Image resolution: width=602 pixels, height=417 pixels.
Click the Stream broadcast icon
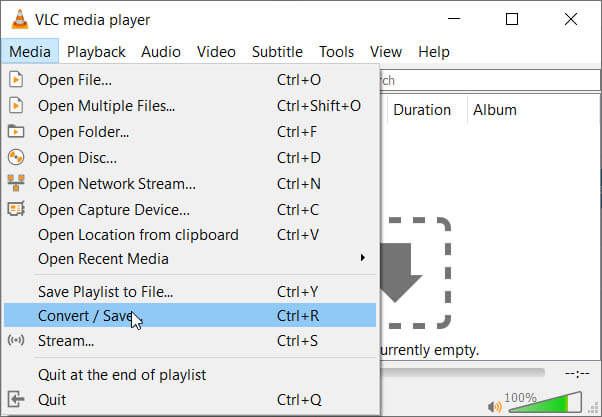tap(16, 340)
